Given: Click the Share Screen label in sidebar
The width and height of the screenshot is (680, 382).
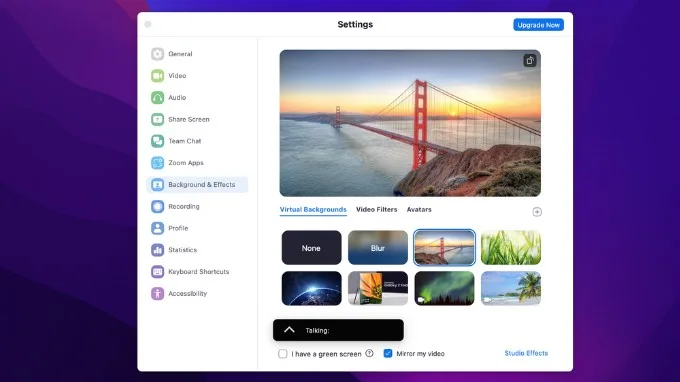Looking at the screenshot, I should pos(189,119).
